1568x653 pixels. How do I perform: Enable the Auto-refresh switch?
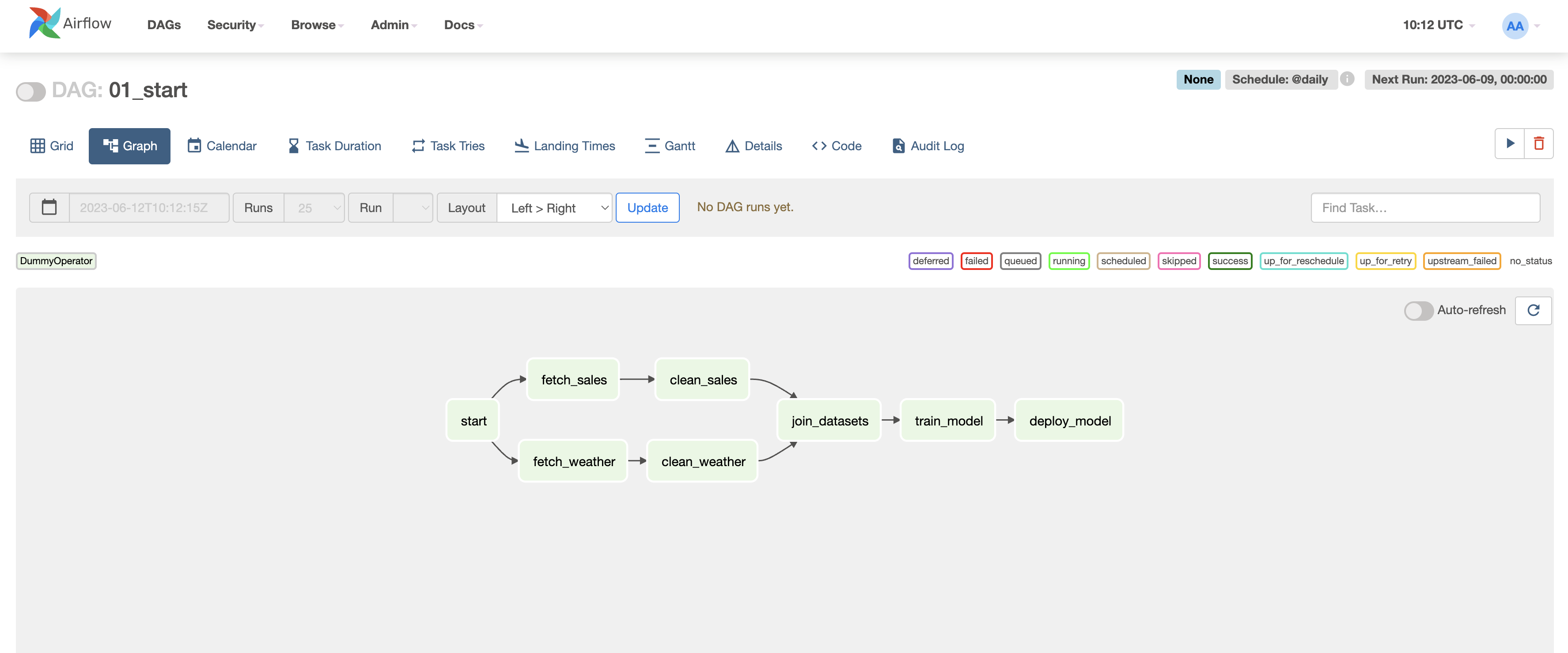(1418, 311)
